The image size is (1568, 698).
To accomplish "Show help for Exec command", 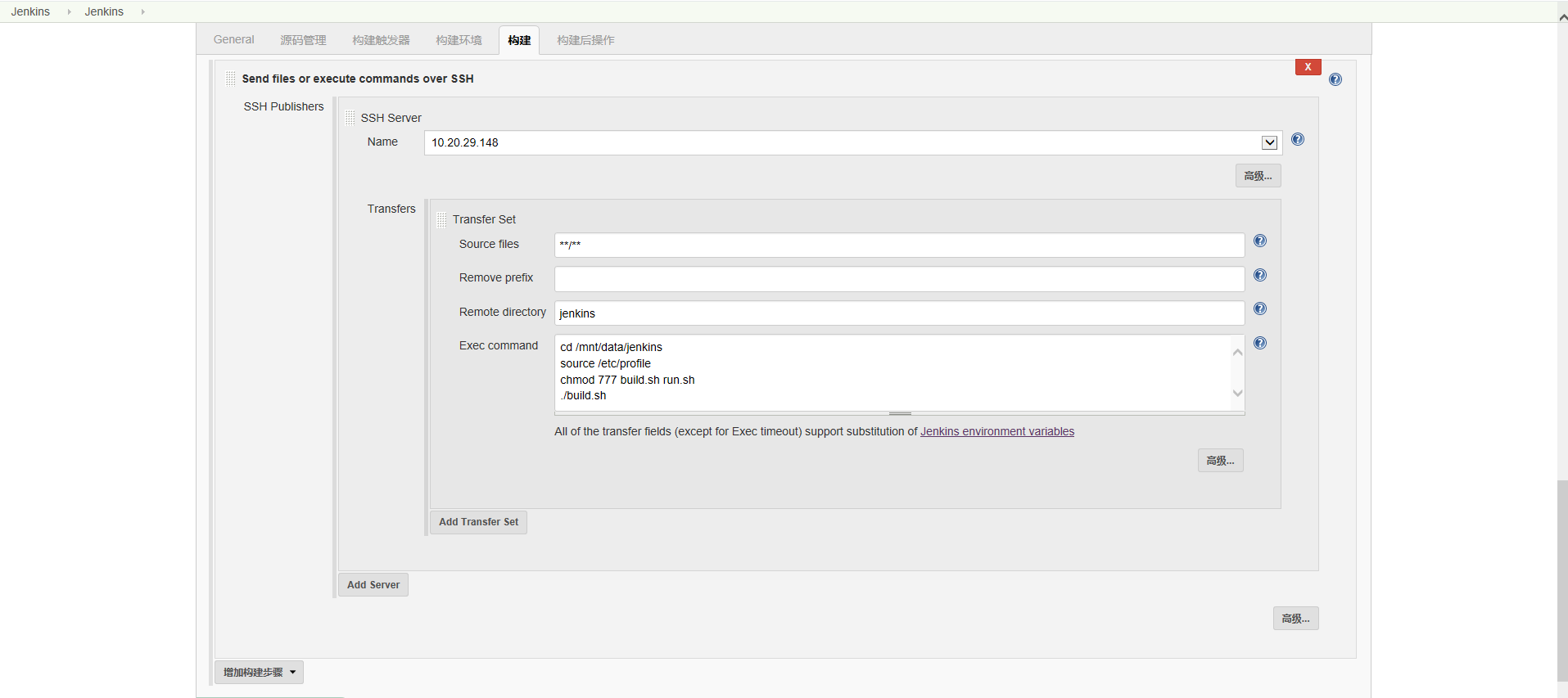I will click(x=1259, y=343).
